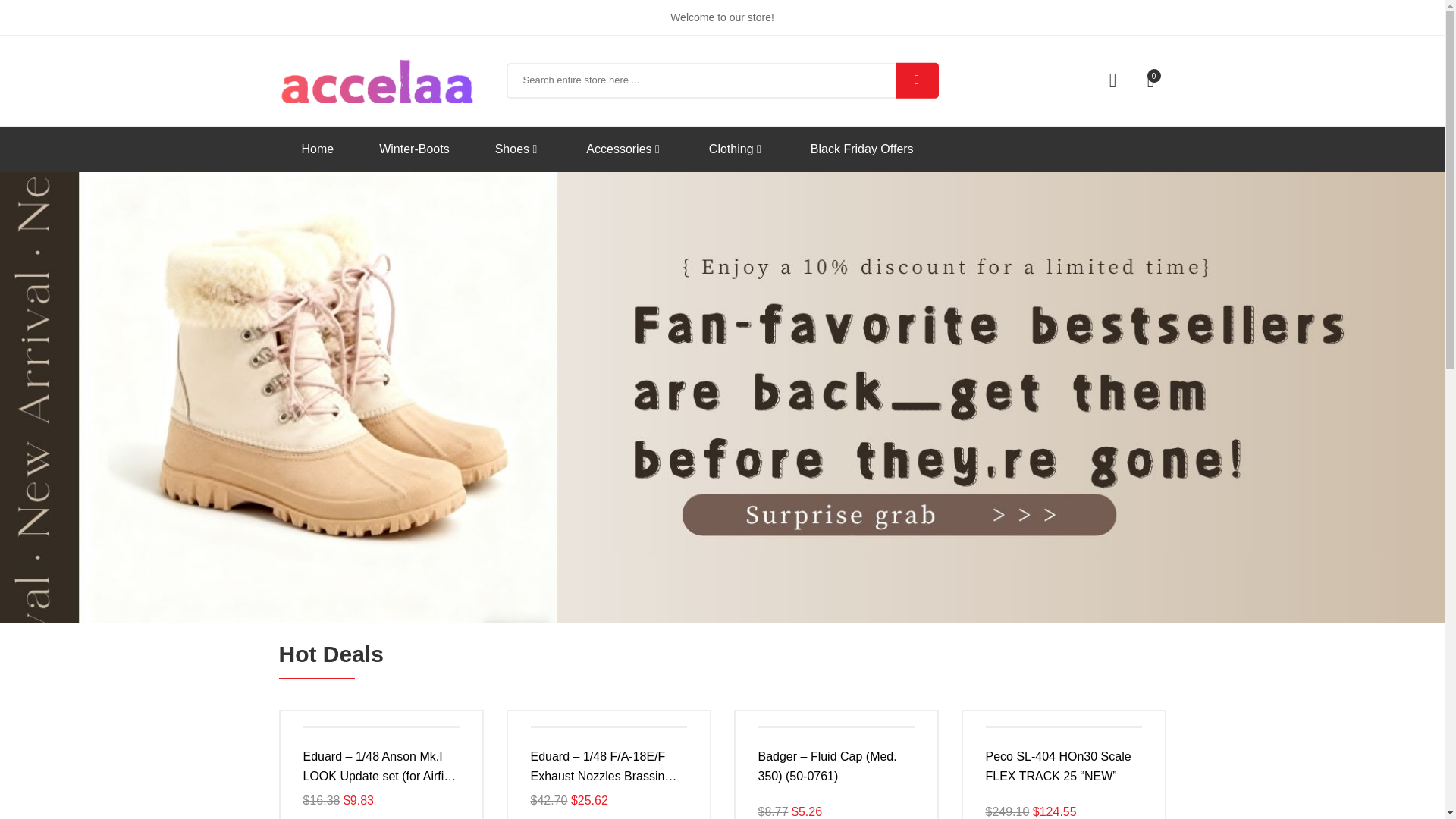Open Black Friday Offers page

(x=861, y=149)
